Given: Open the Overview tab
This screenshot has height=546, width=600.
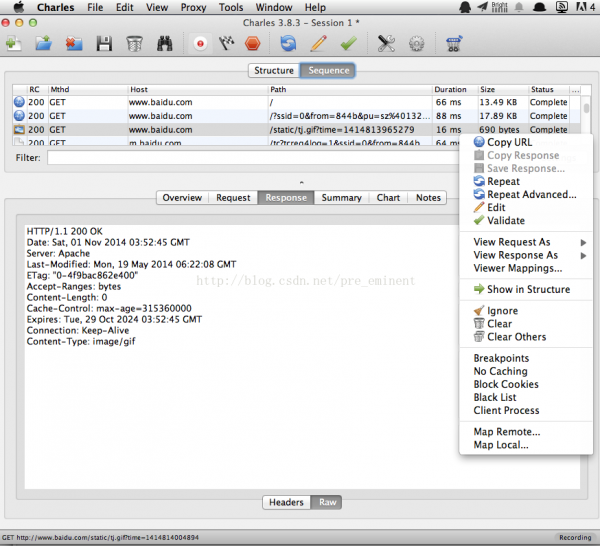Looking at the screenshot, I should [x=182, y=197].
